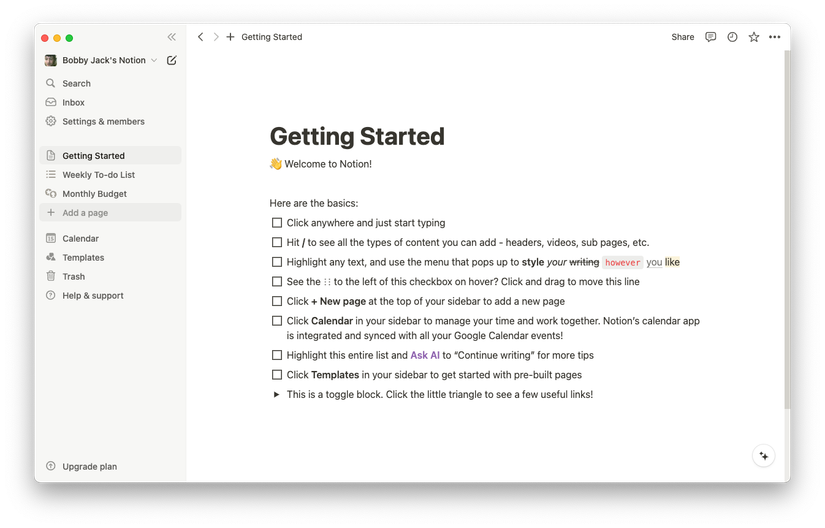Expand the toggle block triangle

point(277,395)
